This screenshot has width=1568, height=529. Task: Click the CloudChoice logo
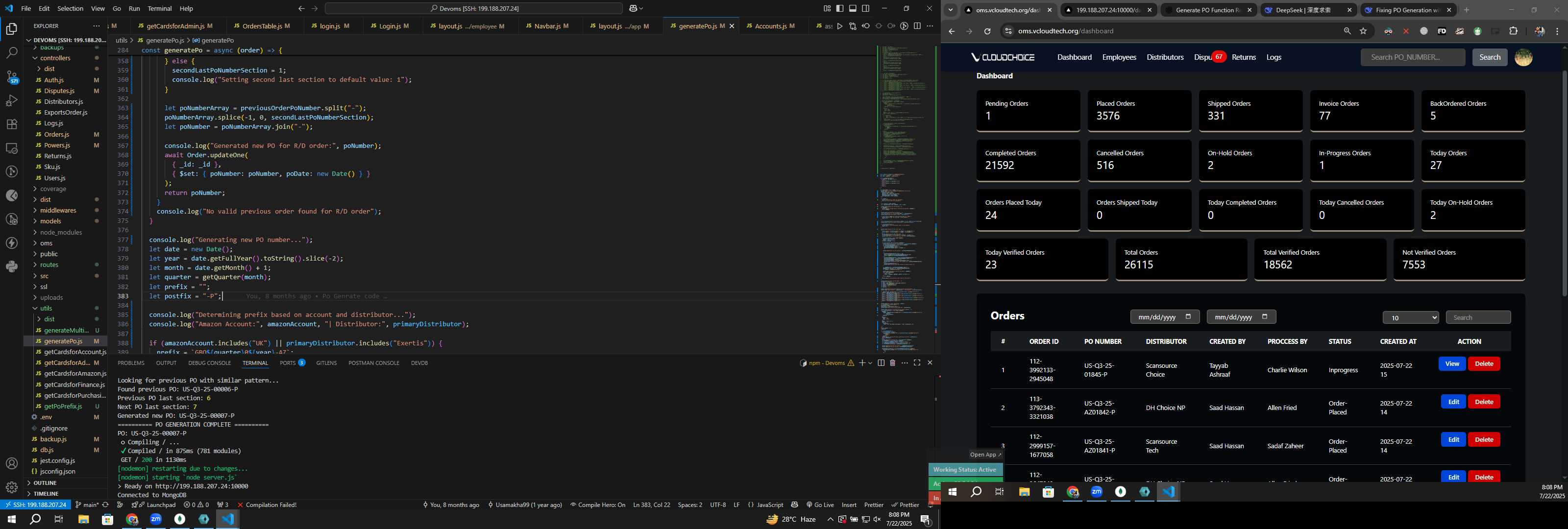pyautogui.click(x=1003, y=57)
